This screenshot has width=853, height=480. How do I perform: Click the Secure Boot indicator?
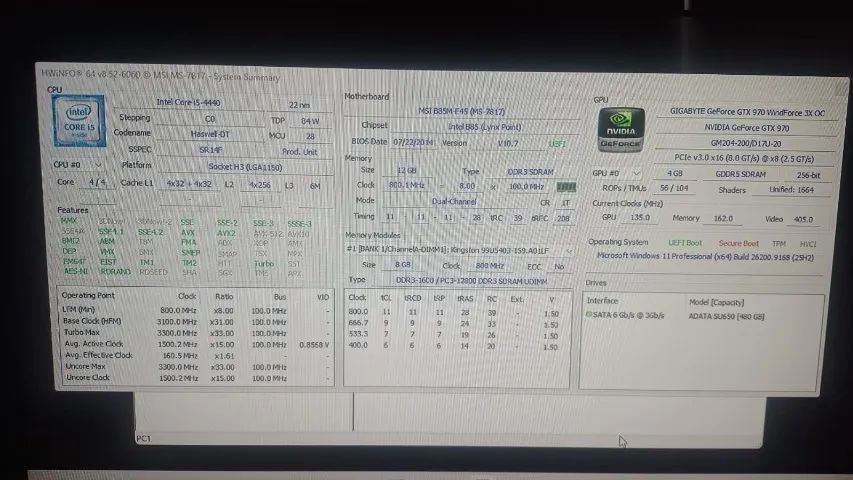pyautogui.click(x=738, y=243)
